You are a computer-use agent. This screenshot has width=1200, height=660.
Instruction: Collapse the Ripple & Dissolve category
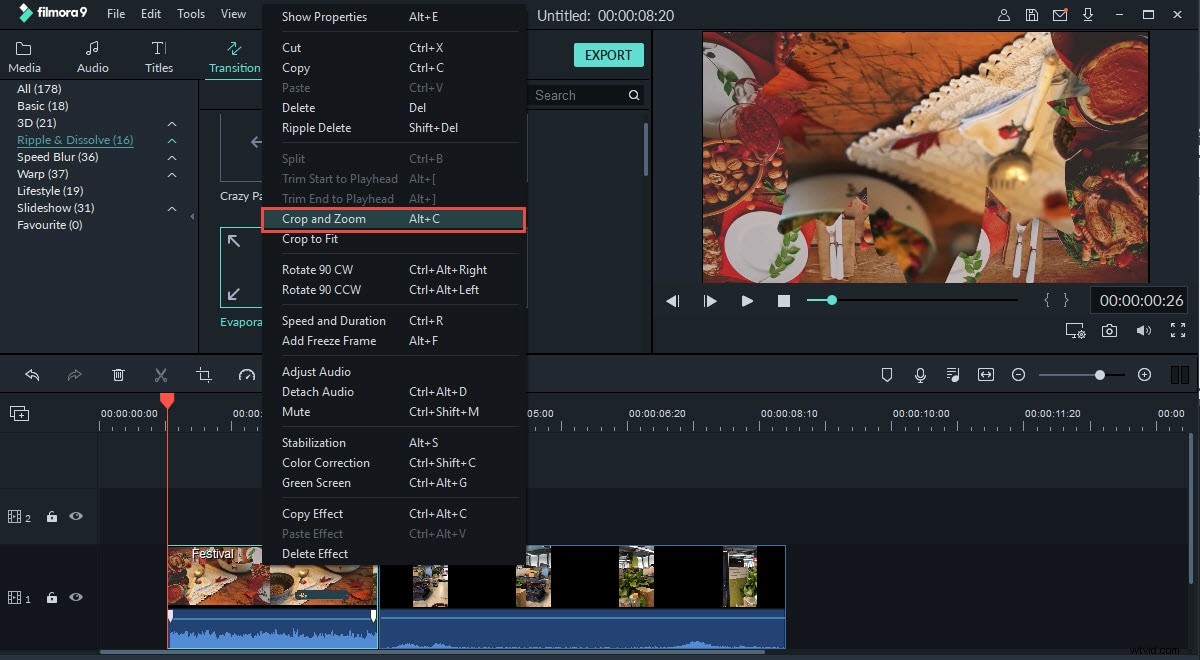(171, 140)
